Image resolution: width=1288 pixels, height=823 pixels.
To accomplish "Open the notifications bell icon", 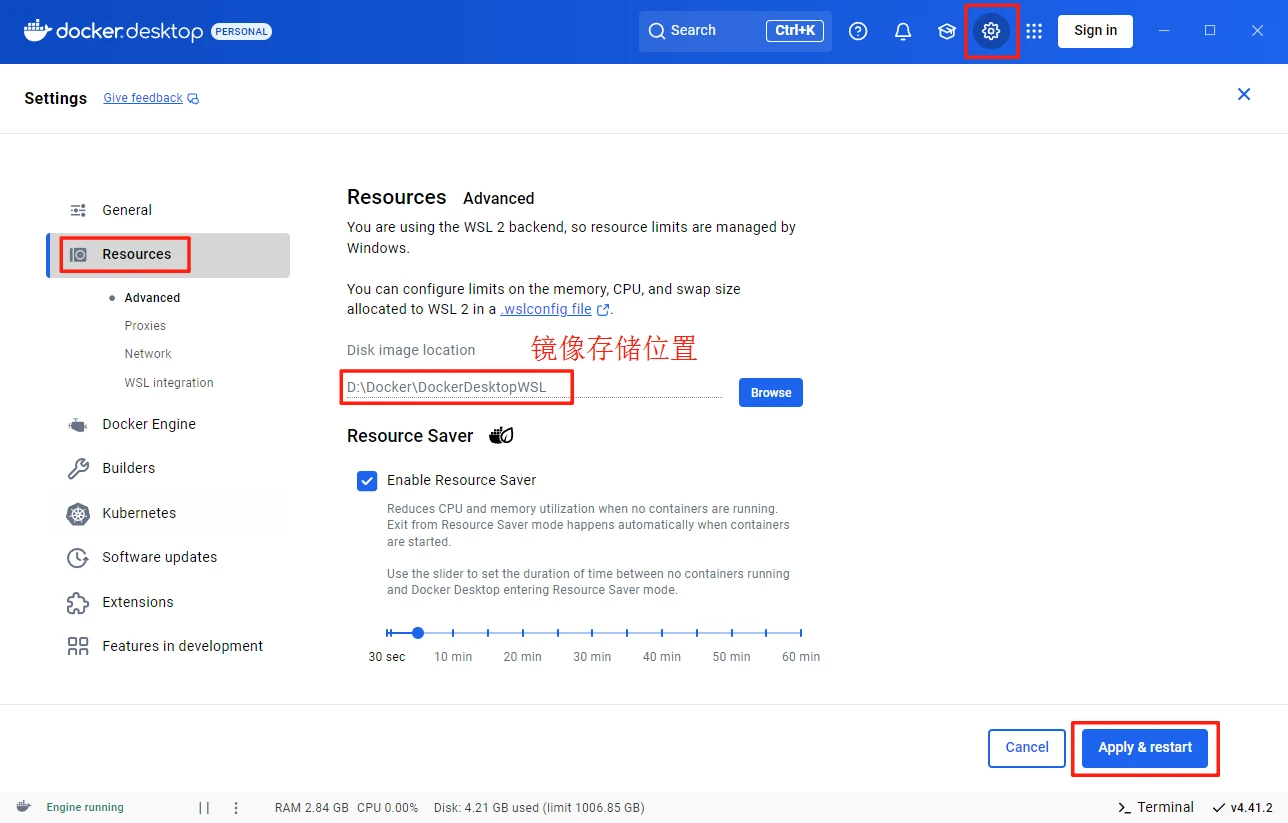I will (903, 31).
